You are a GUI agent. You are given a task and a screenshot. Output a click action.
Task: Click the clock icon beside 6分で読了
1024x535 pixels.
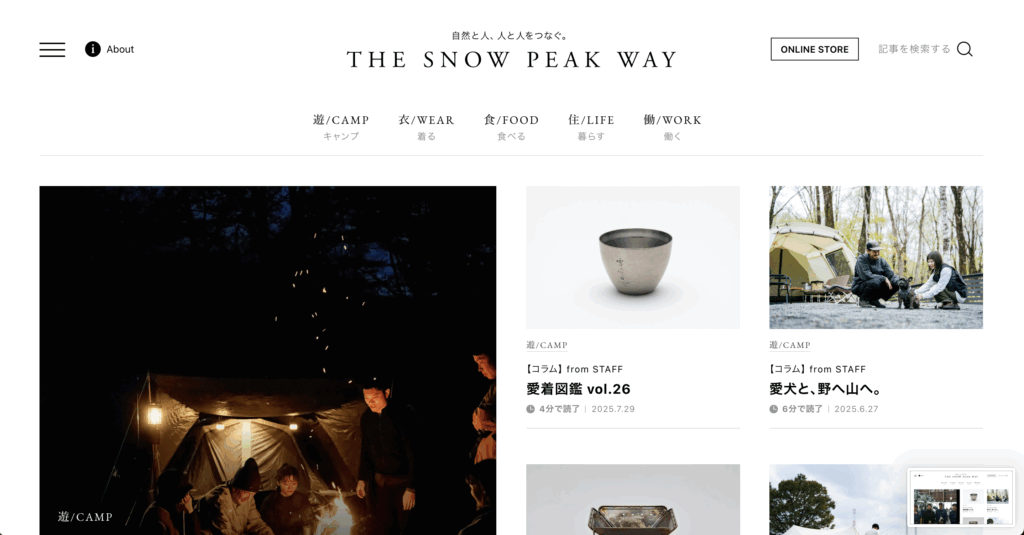(x=773, y=409)
